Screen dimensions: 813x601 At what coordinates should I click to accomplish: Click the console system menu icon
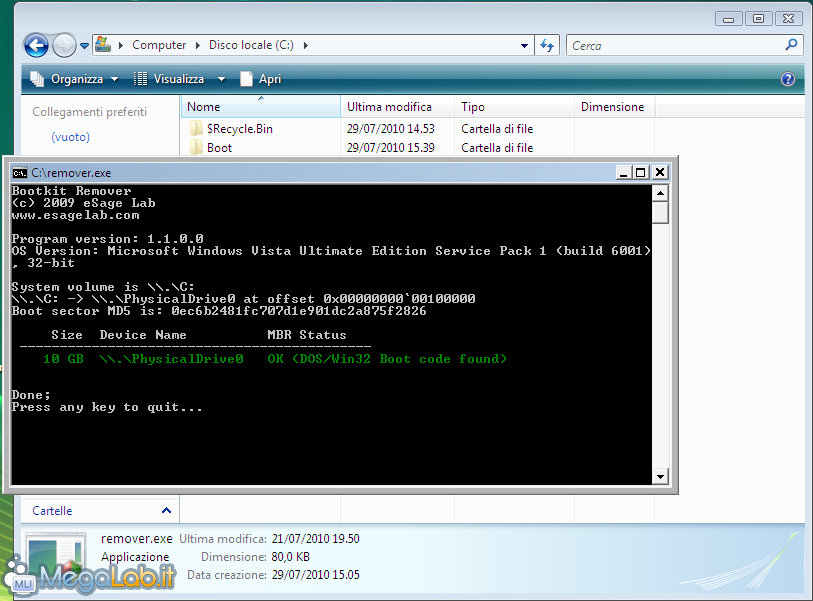pos(20,173)
